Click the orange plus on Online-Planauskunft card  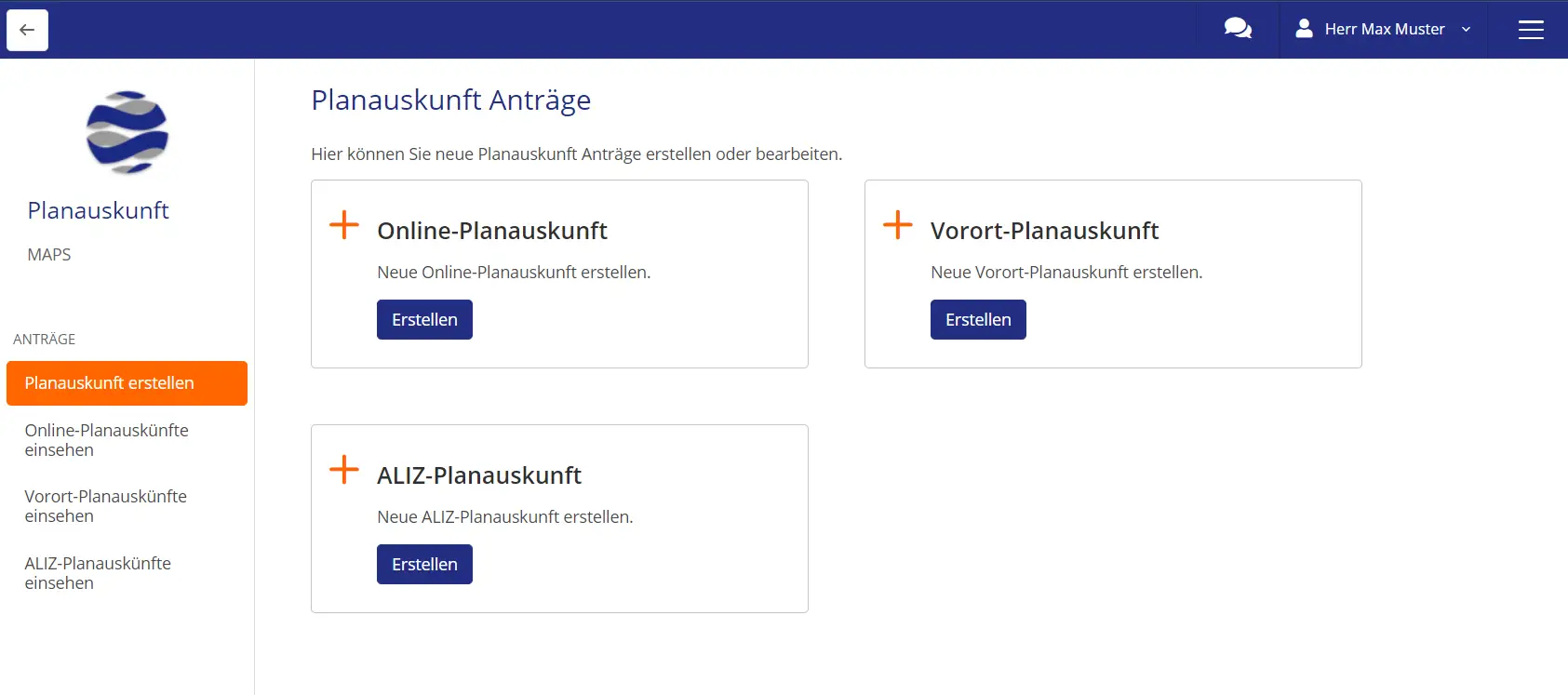344,224
